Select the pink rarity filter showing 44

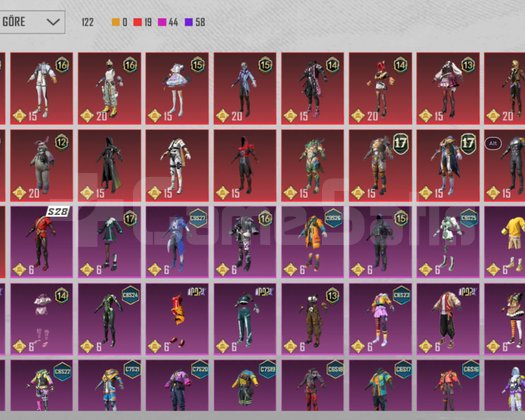[162, 22]
